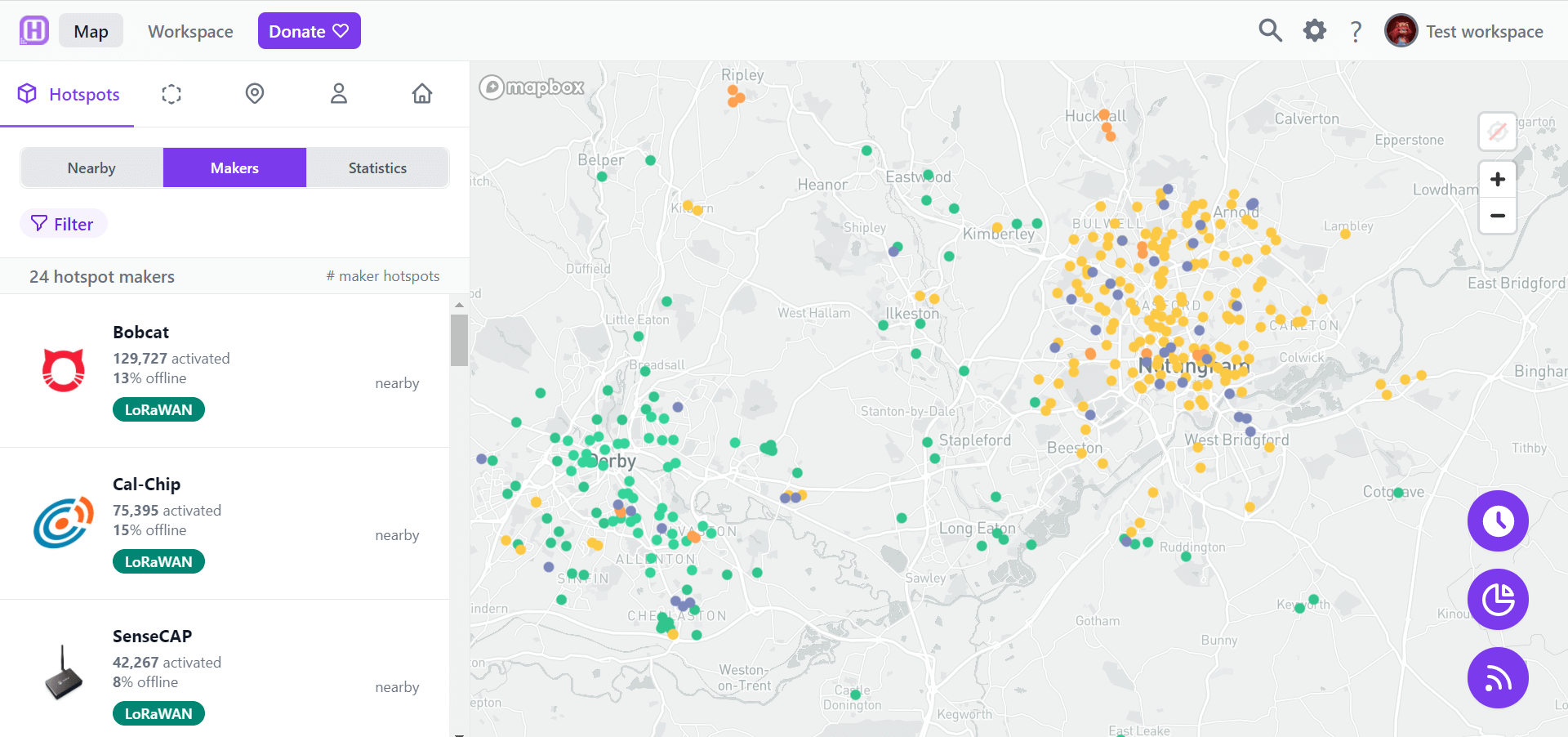Click SenseCAP's LoRaWAN badge
The height and width of the screenshot is (737, 1568).
[158, 713]
